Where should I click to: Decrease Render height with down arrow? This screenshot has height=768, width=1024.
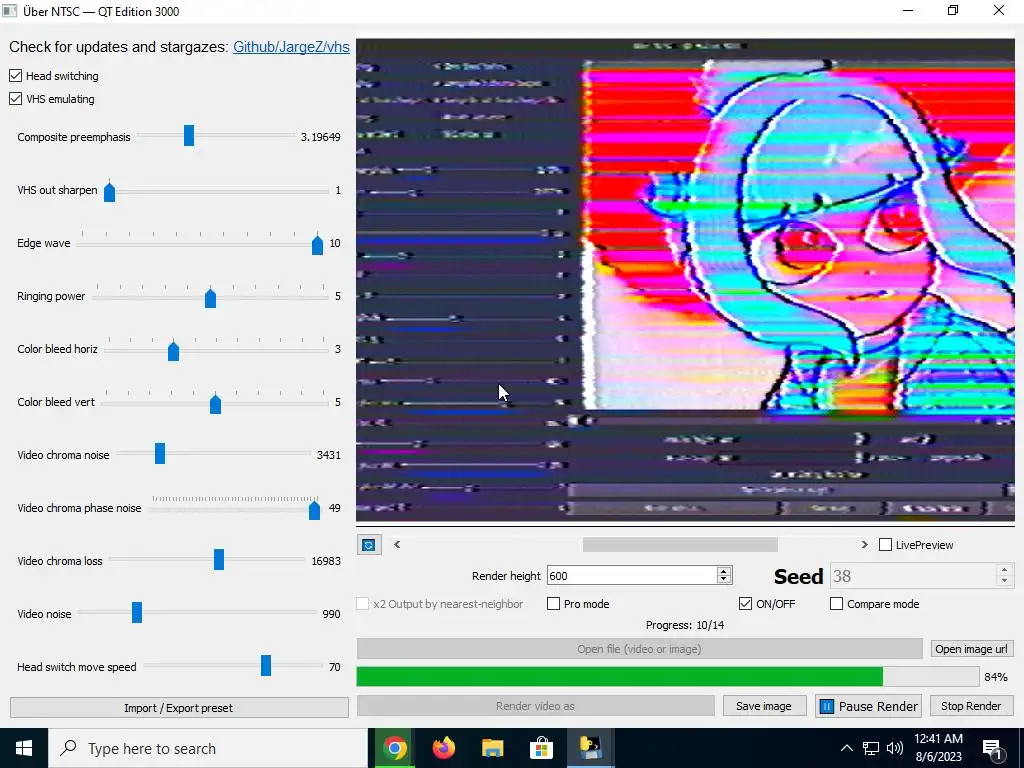tap(724, 580)
